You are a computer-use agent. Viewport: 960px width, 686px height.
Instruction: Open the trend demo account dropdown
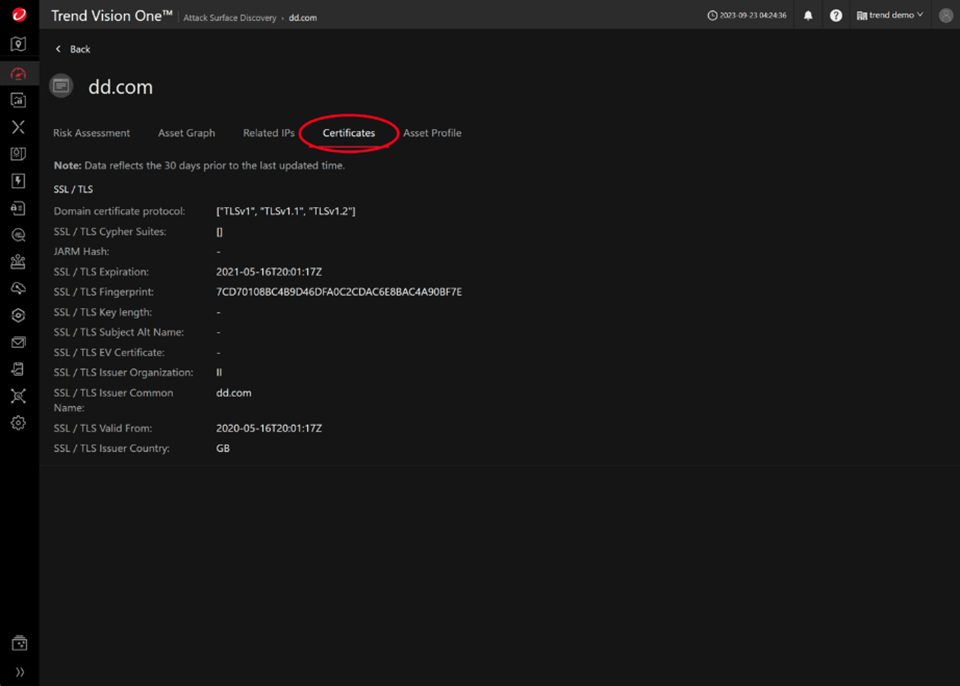890,15
